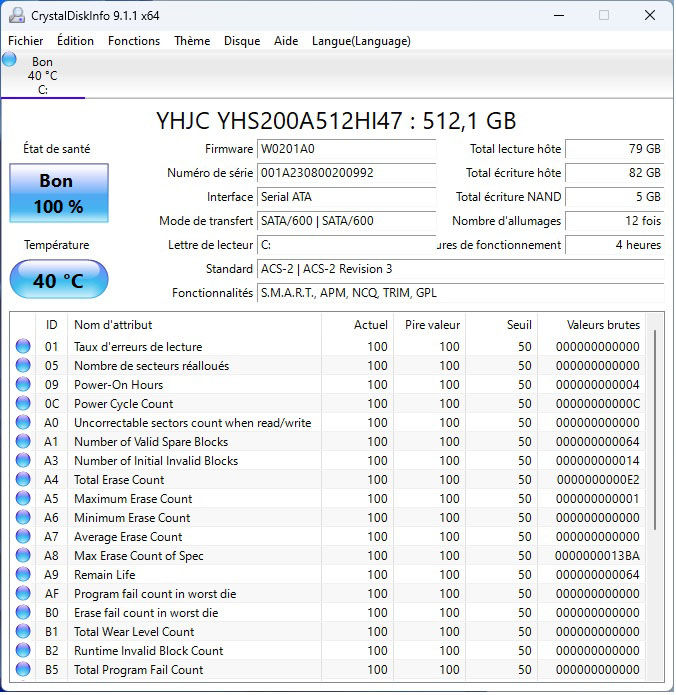Select the C: disk tab showing Bon 40 °C
Screen dimensions: 676x695
[43, 75]
